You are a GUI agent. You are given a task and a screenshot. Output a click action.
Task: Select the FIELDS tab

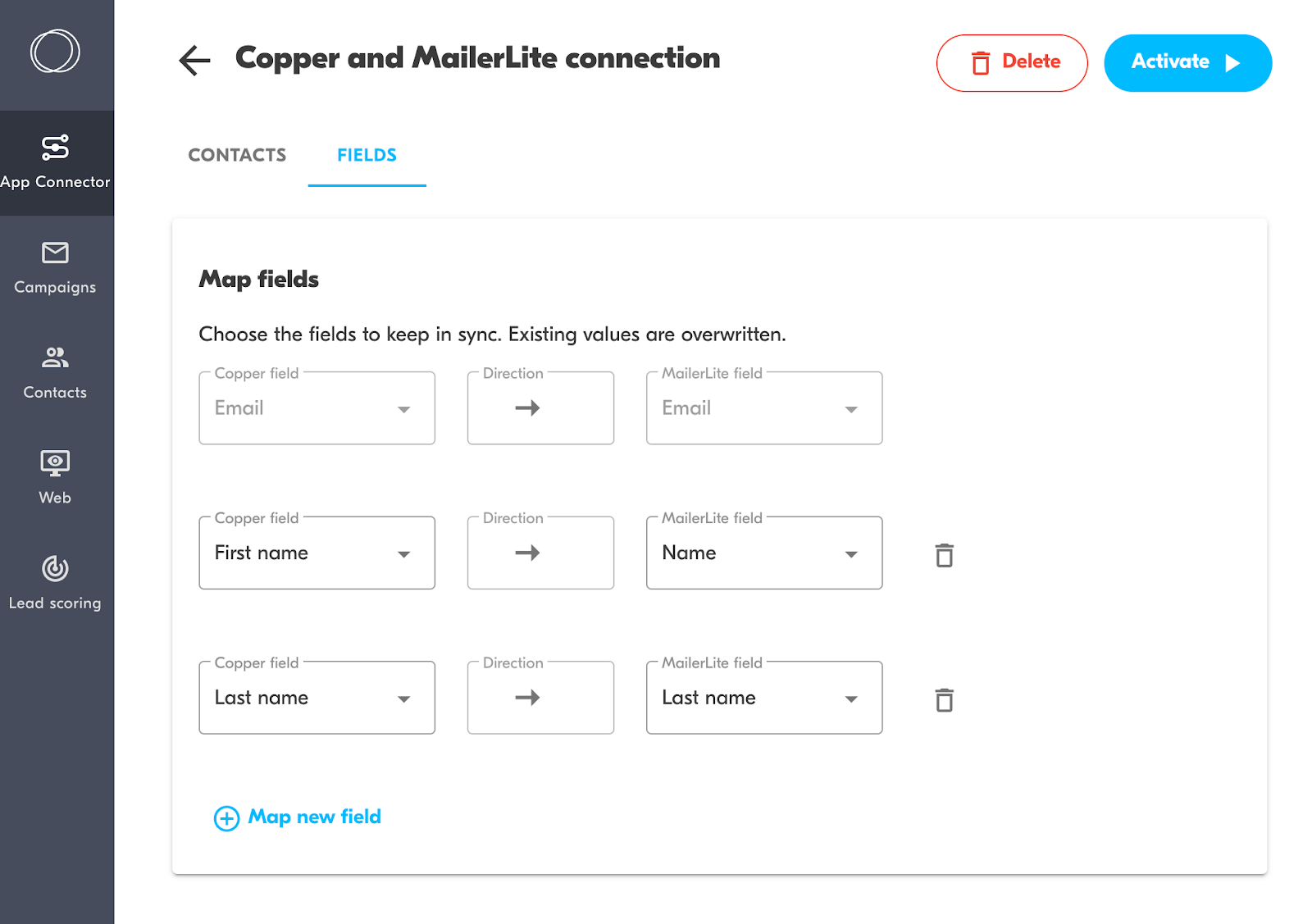point(367,155)
